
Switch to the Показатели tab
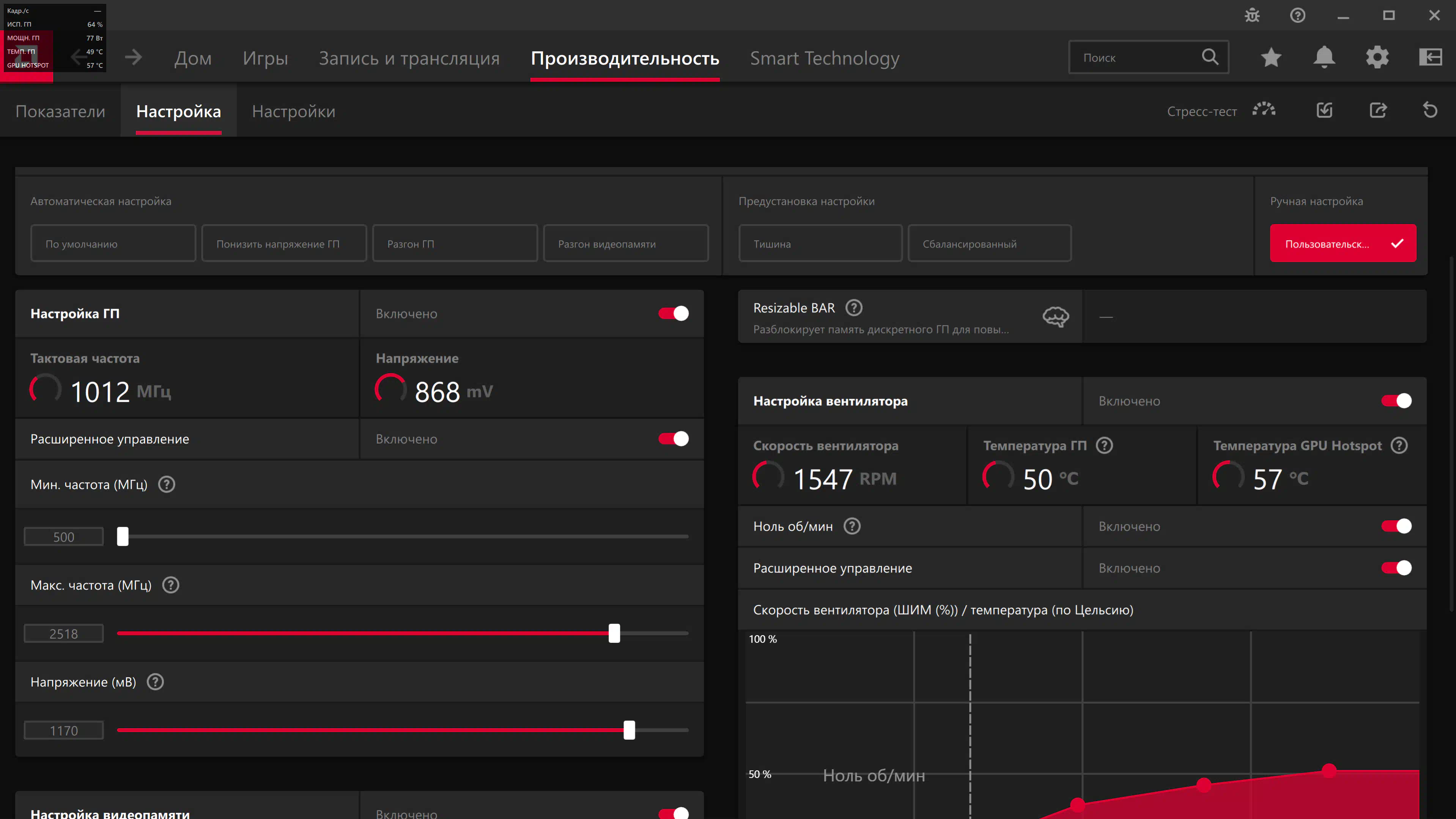(x=60, y=111)
